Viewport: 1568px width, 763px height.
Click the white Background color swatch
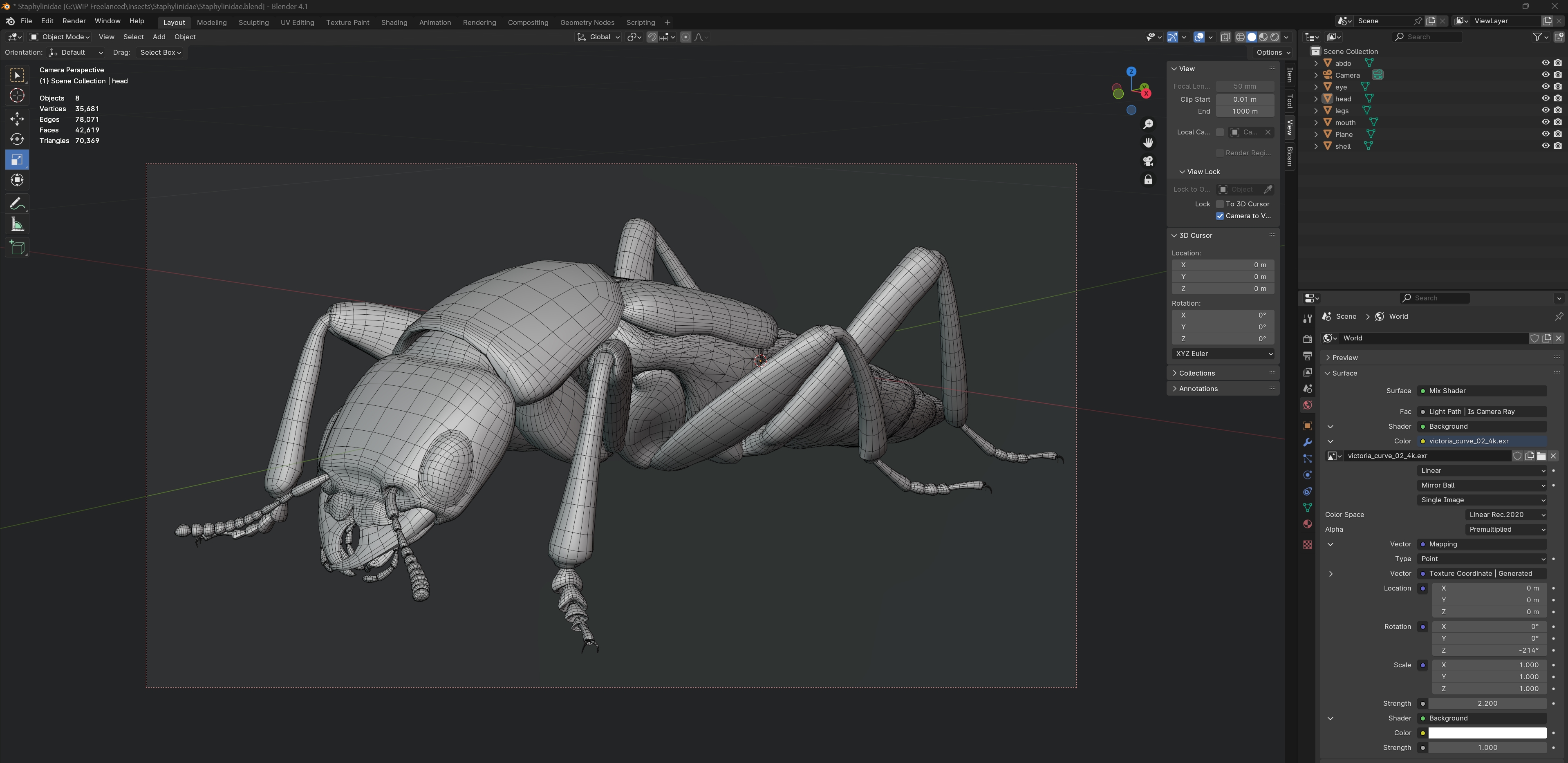click(1487, 733)
